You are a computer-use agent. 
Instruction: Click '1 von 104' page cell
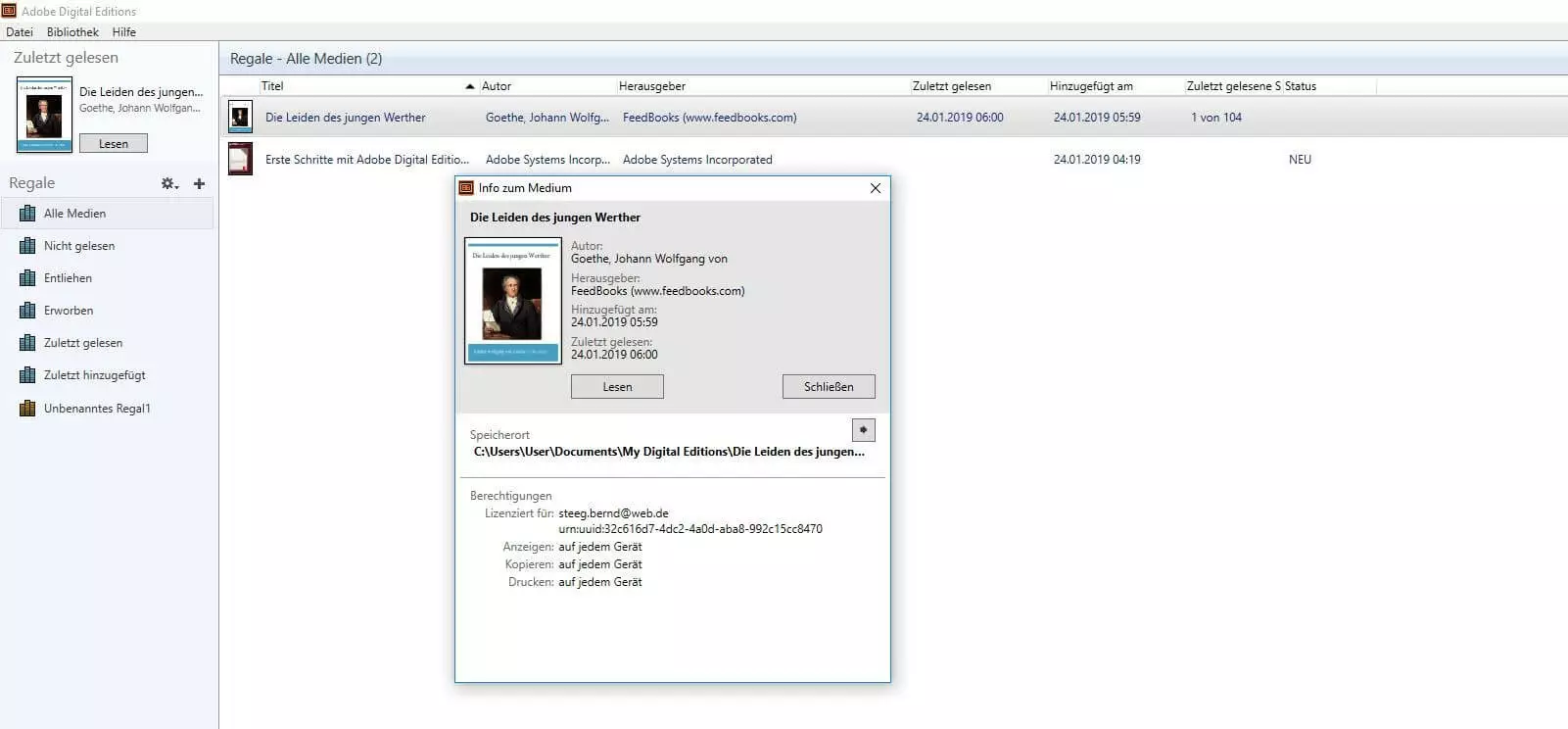tap(1216, 118)
